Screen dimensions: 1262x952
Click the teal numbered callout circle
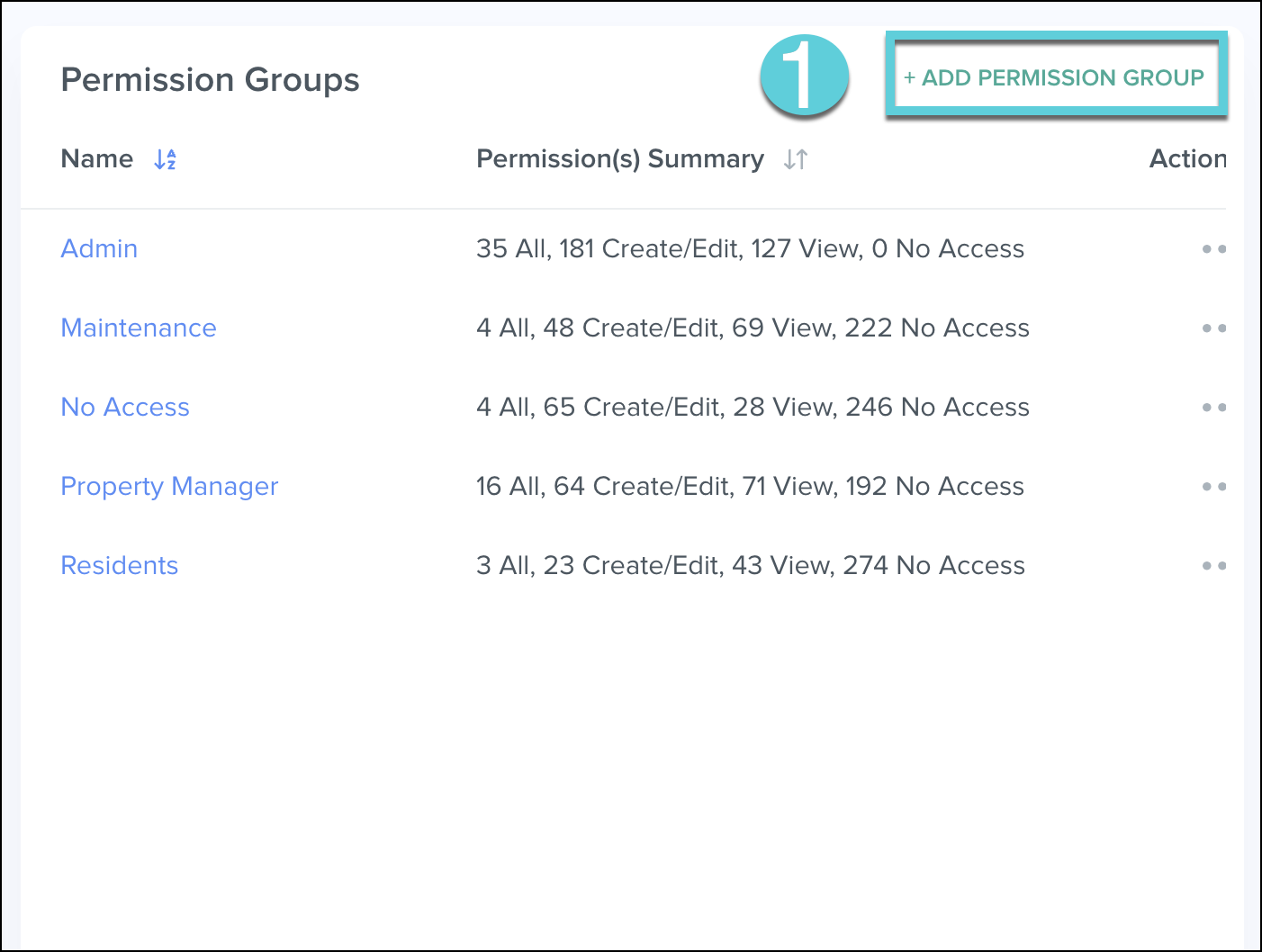[x=804, y=77]
